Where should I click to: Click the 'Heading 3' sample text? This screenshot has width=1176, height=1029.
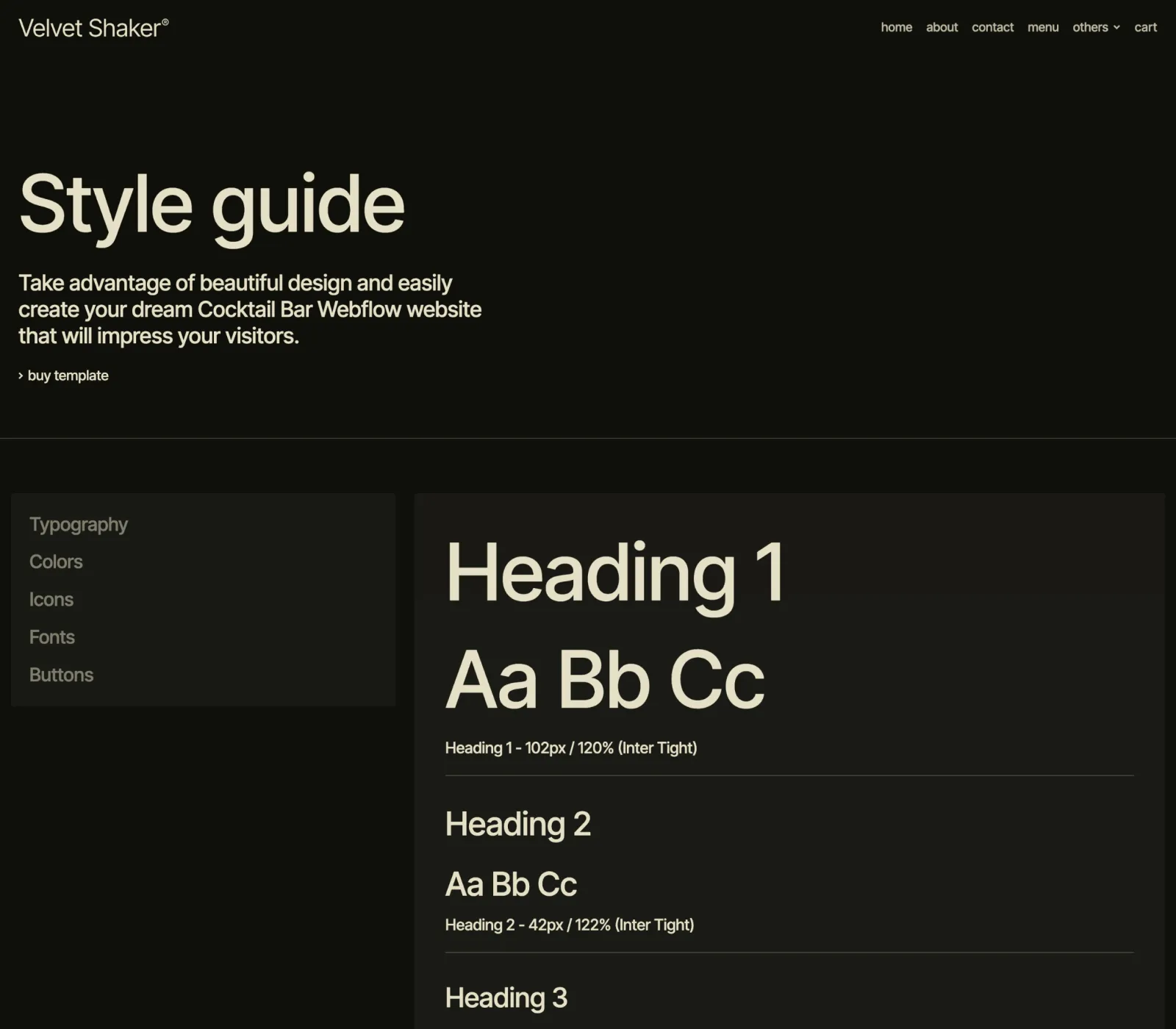pyautogui.click(x=506, y=997)
